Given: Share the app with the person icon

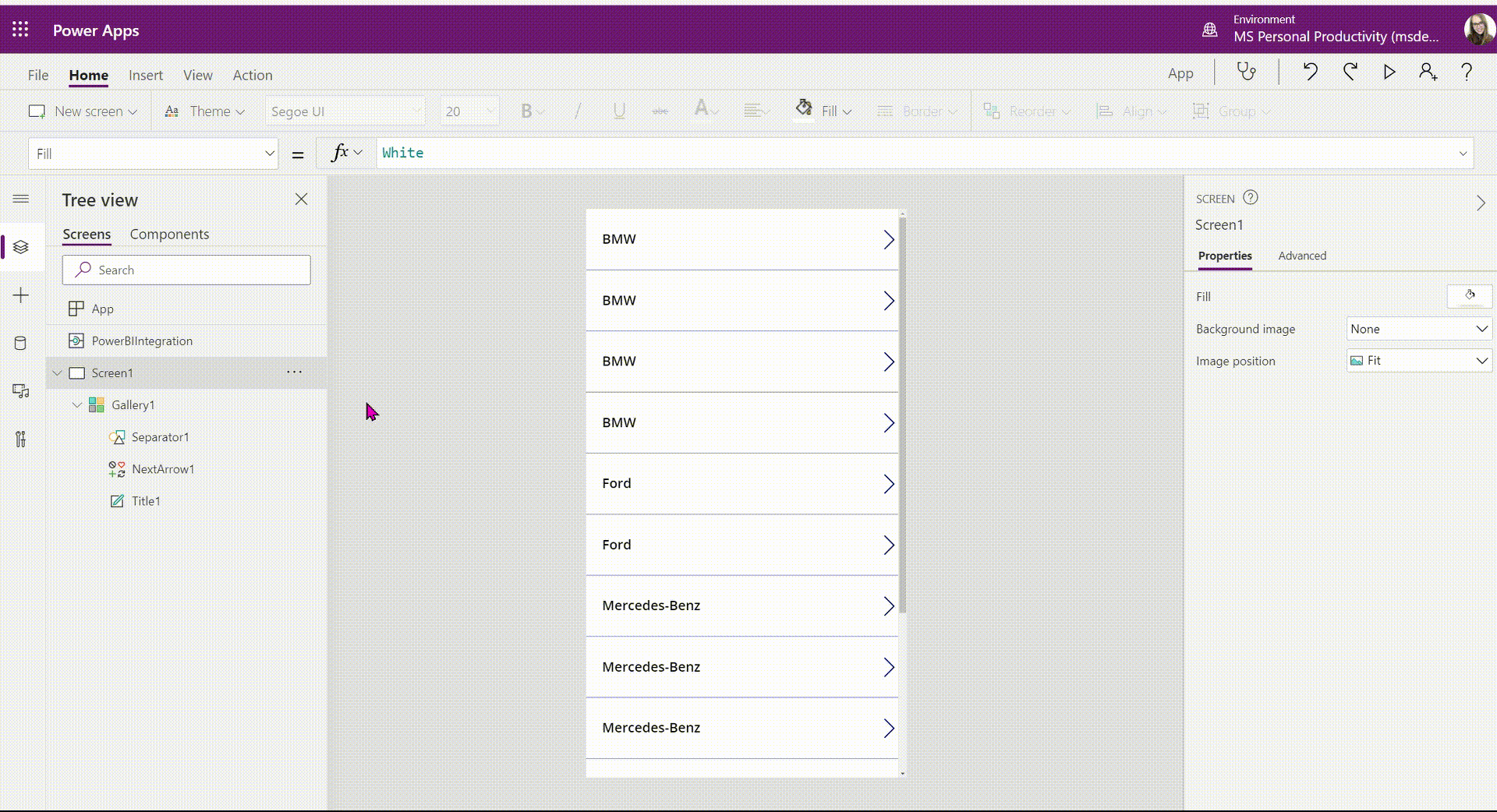Looking at the screenshot, I should pos(1428,72).
